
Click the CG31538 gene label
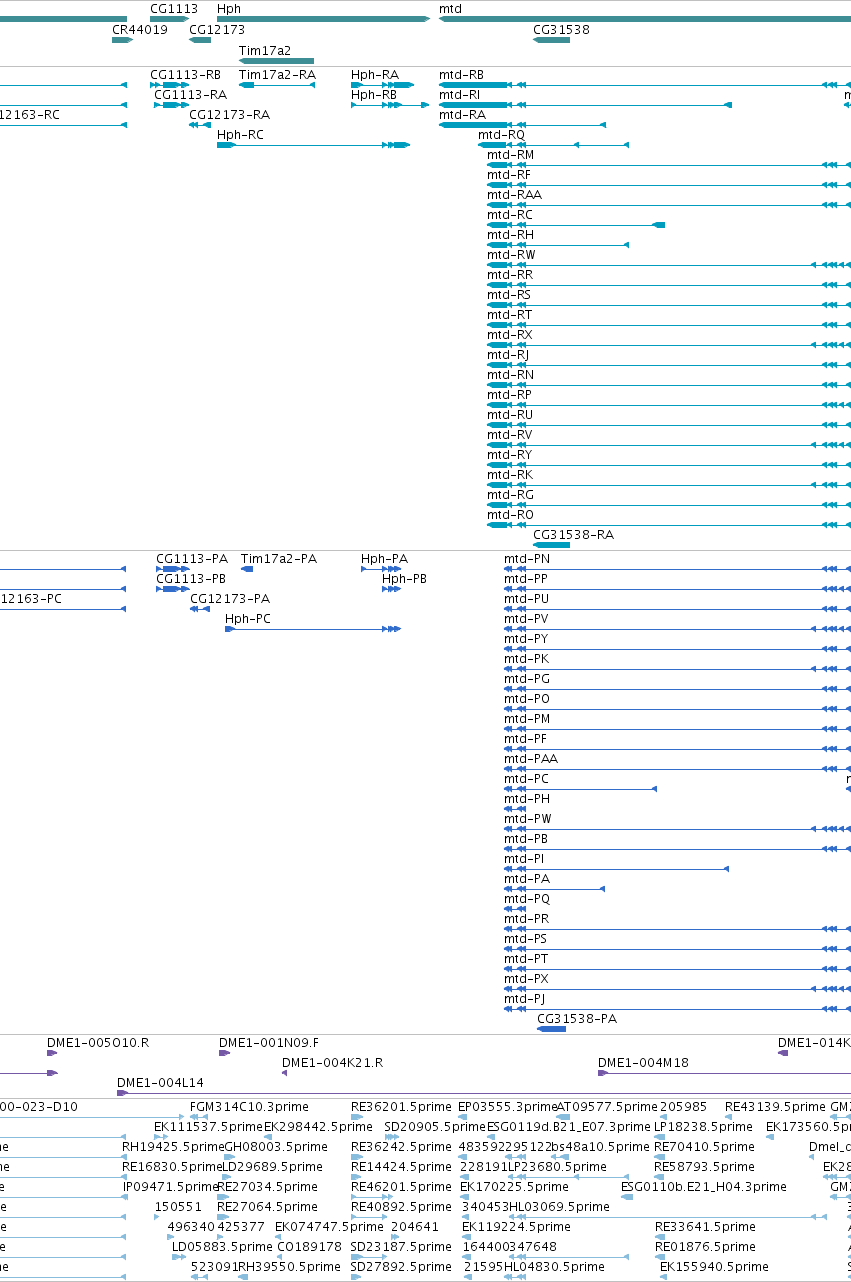[x=561, y=30]
